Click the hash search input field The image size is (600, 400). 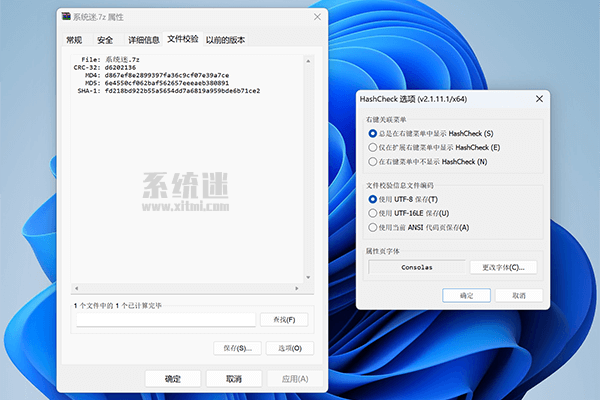coord(166,320)
